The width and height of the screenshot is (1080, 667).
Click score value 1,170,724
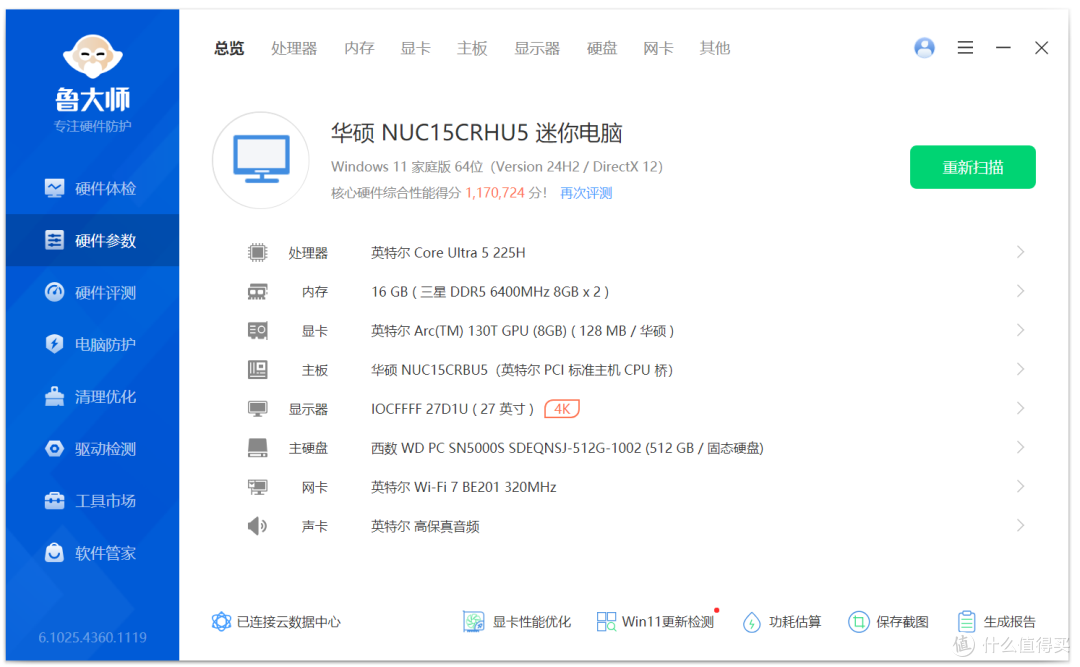click(495, 193)
